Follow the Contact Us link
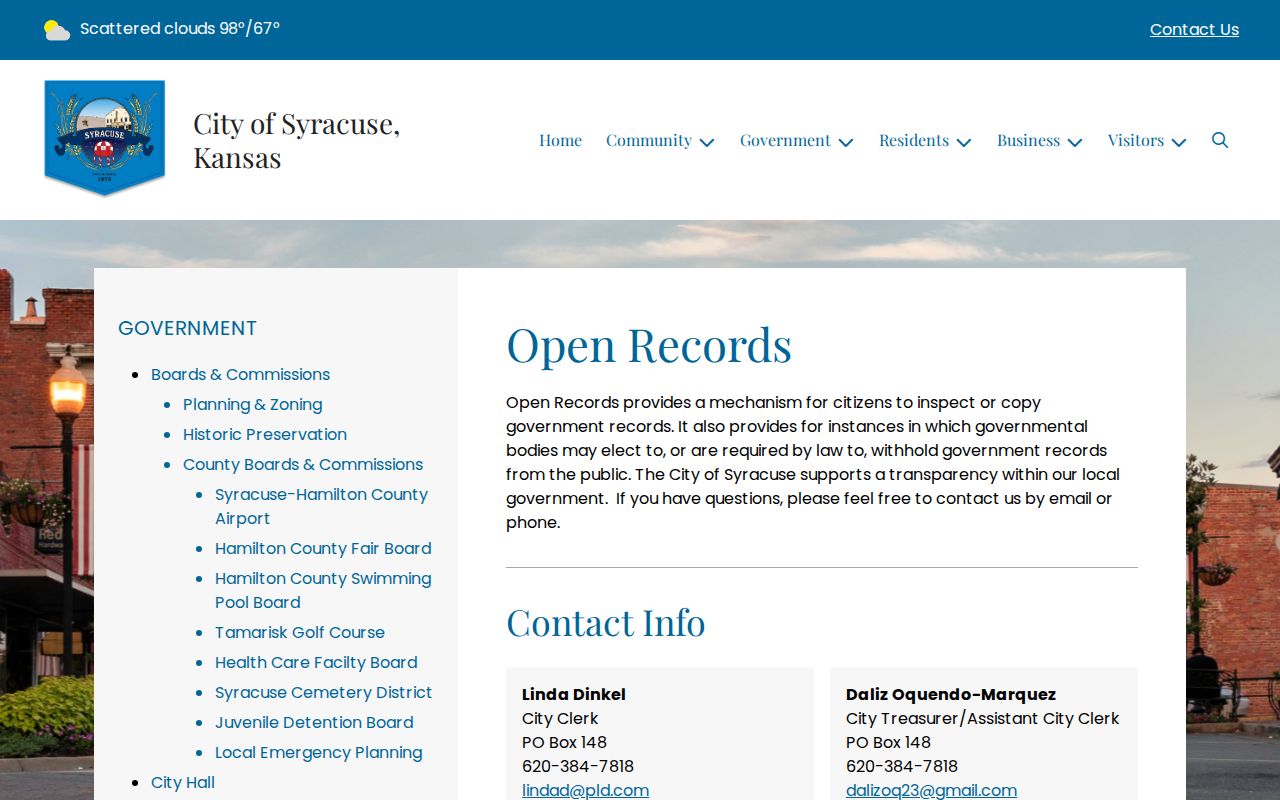This screenshot has width=1280, height=800. pyautogui.click(x=1194, y=30)
